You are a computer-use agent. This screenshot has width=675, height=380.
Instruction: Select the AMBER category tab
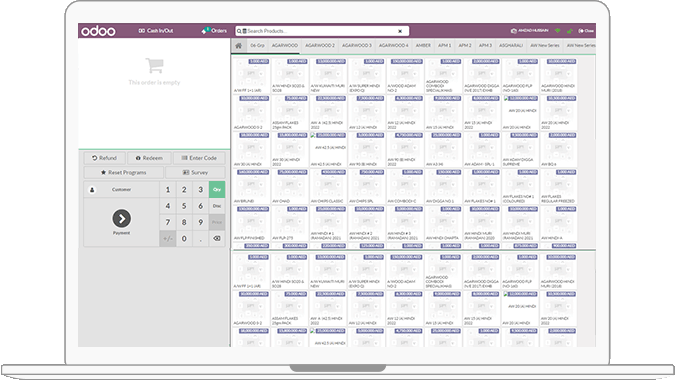point(423,46)
